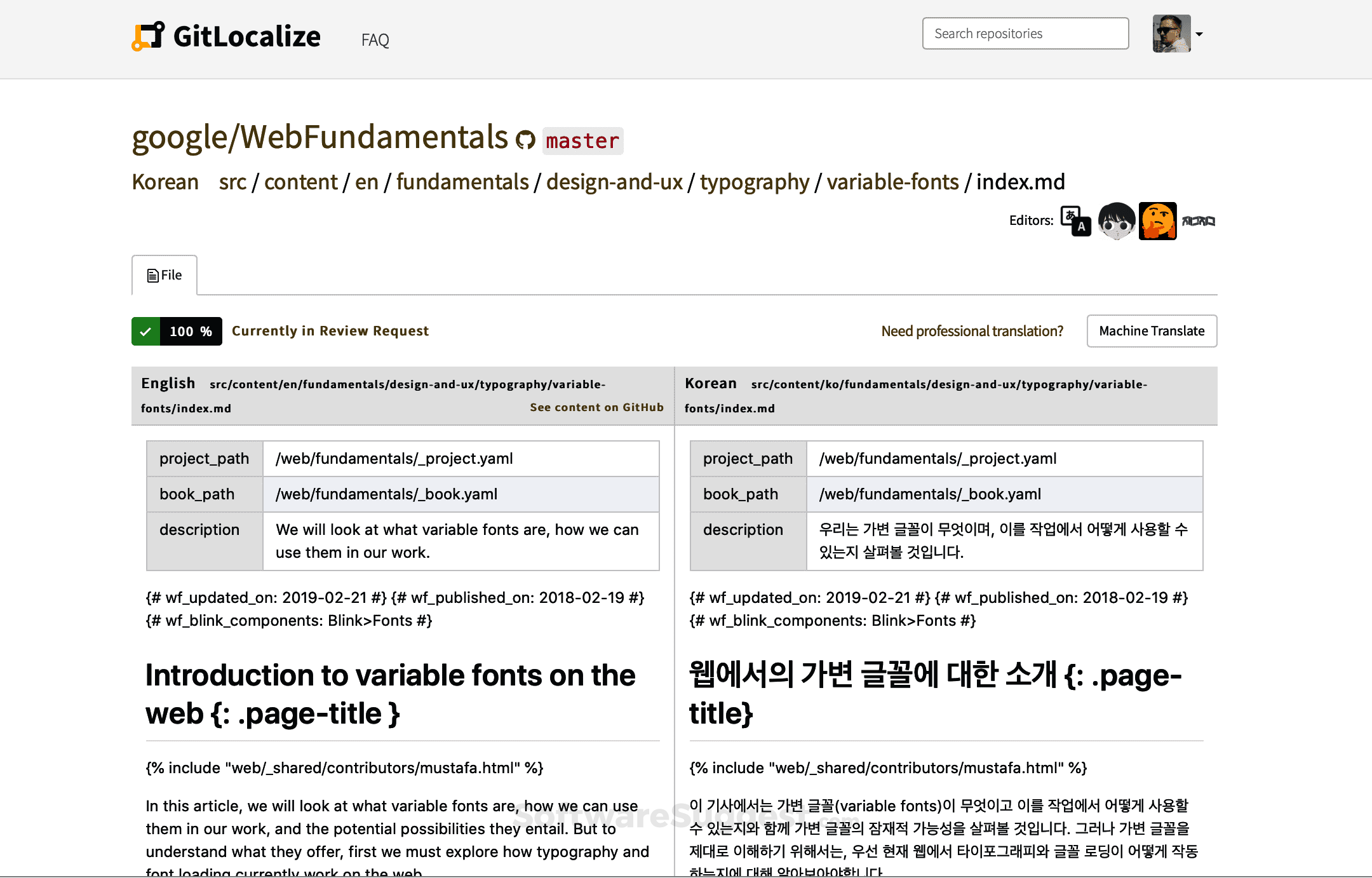The width and height of the screenshot is (1372, 878).
Task: Select the fundamentals breadcrumb link
Action: 462,182
